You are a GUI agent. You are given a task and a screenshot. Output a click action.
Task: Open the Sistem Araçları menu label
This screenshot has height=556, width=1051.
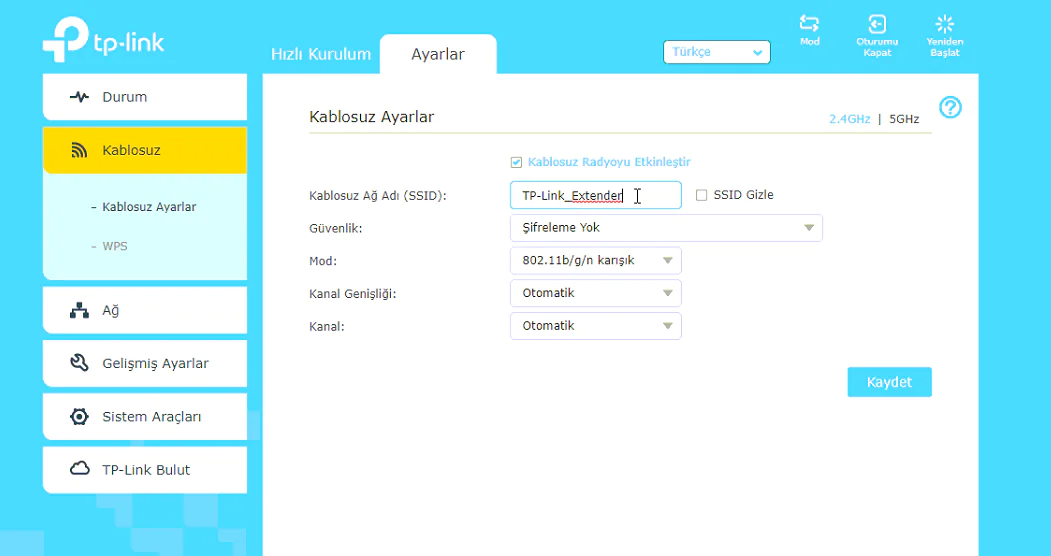point(151,417)
